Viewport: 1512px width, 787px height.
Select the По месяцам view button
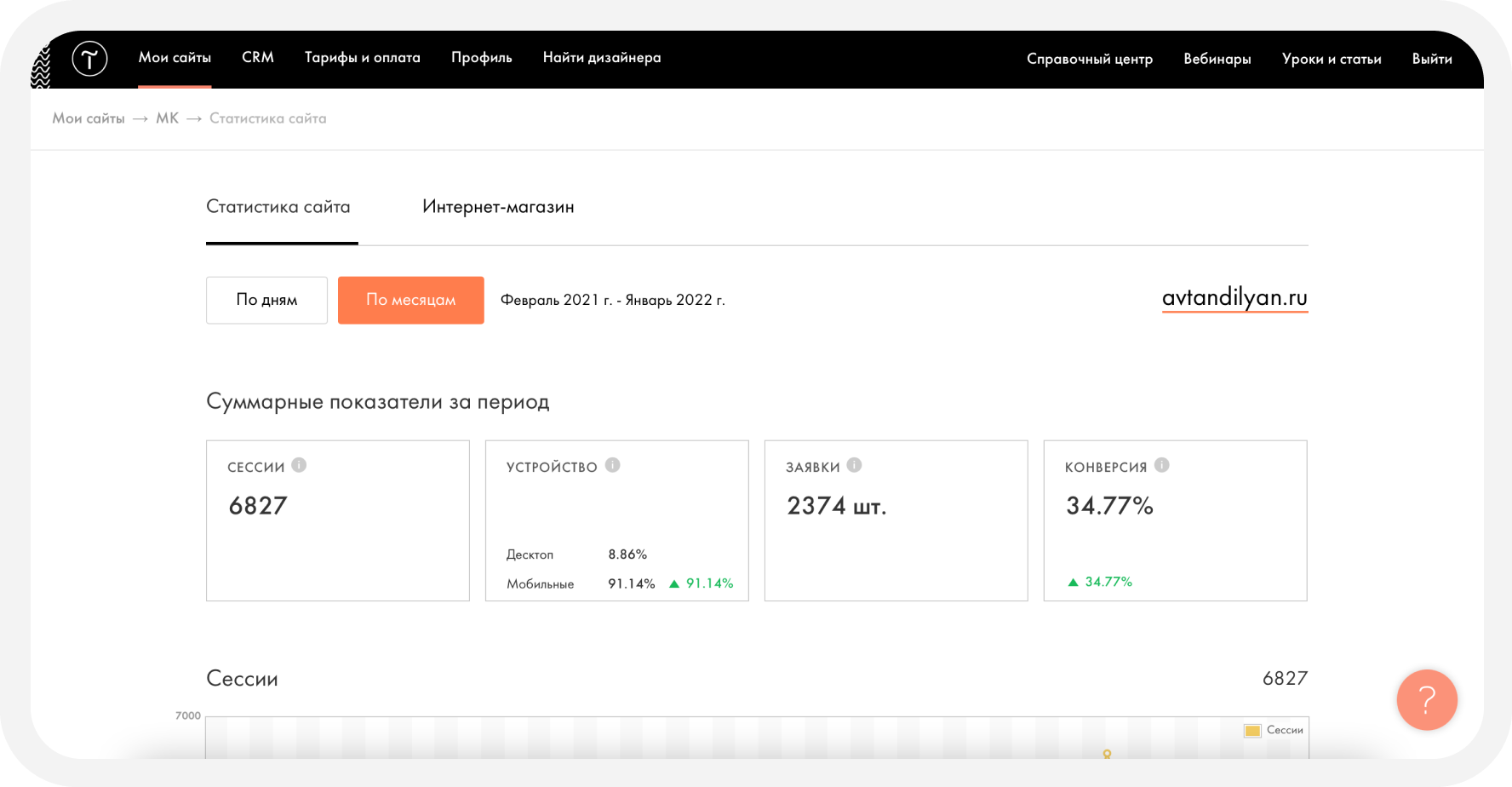[411, 300]
